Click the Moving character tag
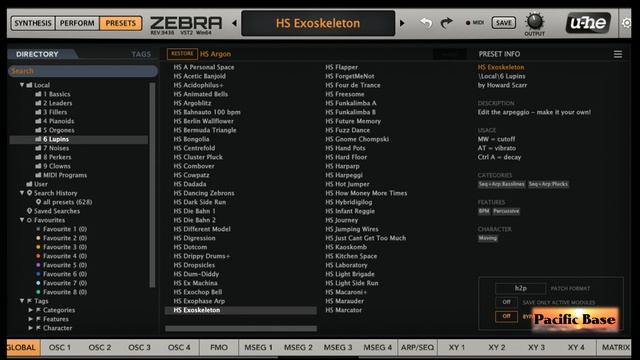Screen dimensions: 640x360 488,238
